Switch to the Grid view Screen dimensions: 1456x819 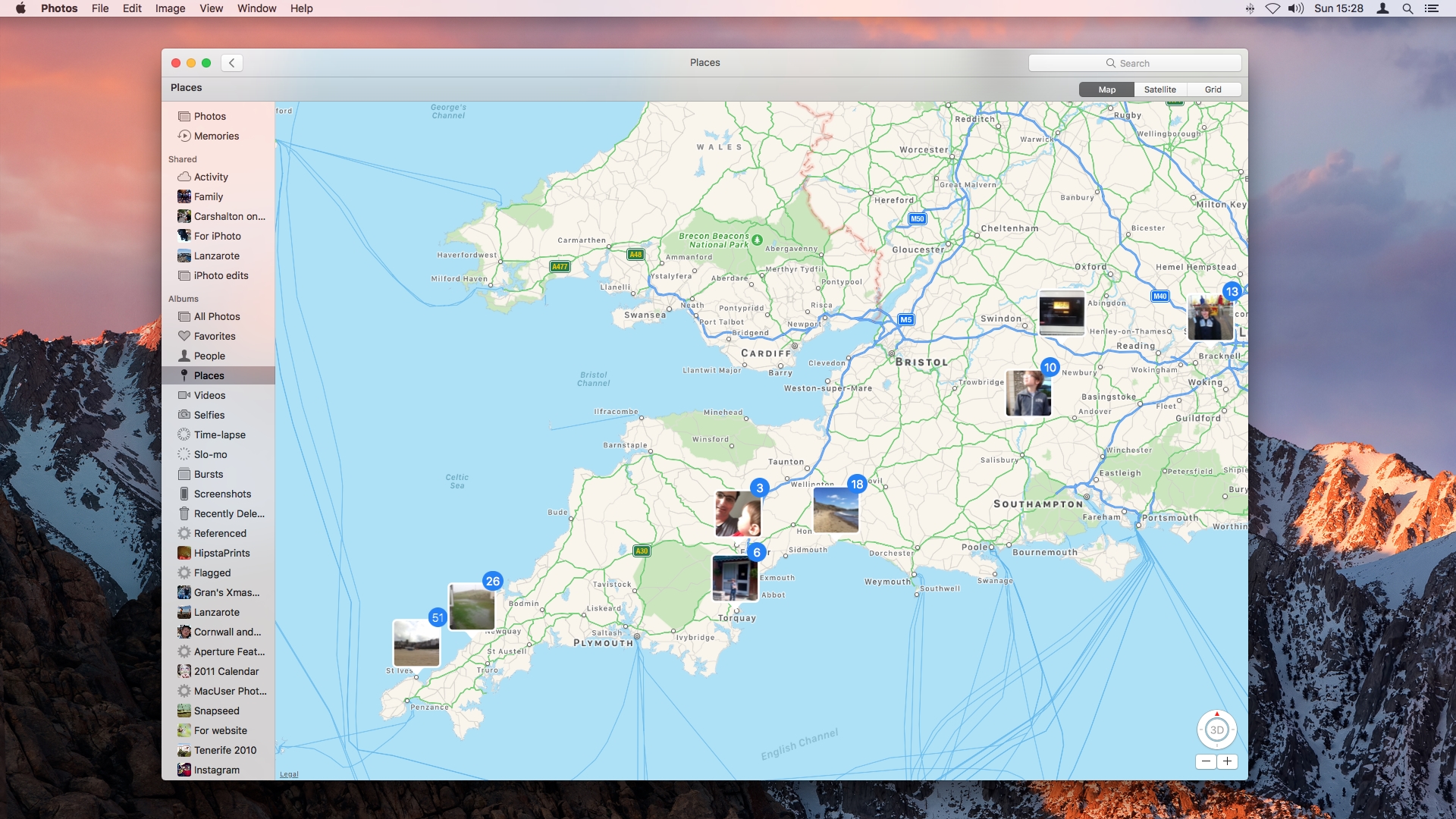[1213, 89]
